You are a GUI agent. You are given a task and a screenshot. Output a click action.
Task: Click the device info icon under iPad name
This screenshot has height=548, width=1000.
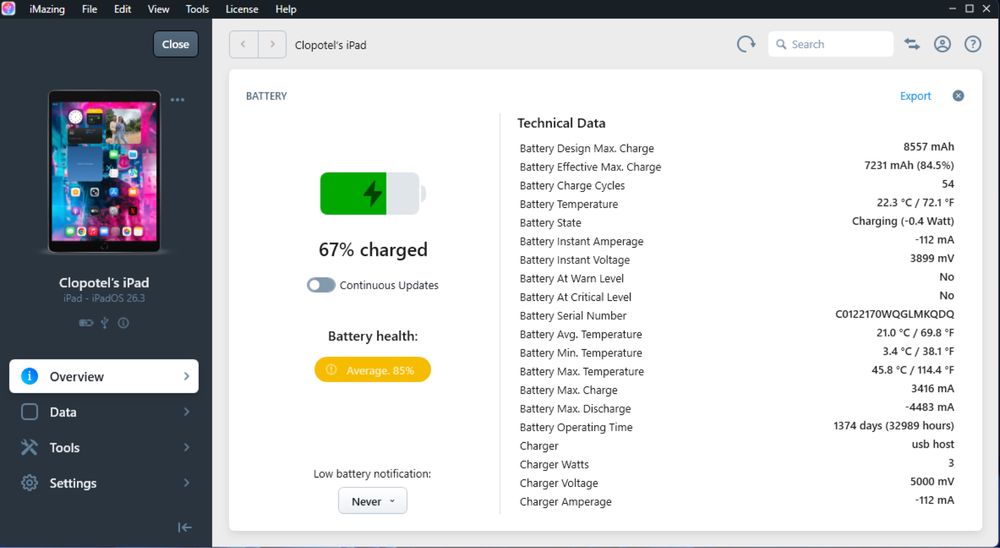124,323
